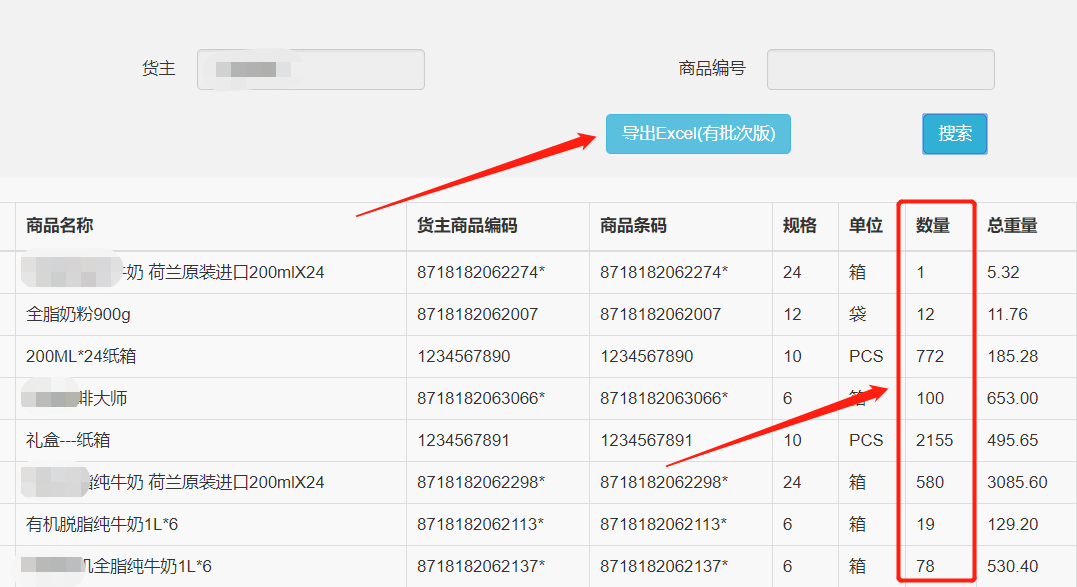This screenshot has width=1077, height=587.
Task: Select 货主商品编码 cell 8718182062274*
Action: click(x=481, y=273)
